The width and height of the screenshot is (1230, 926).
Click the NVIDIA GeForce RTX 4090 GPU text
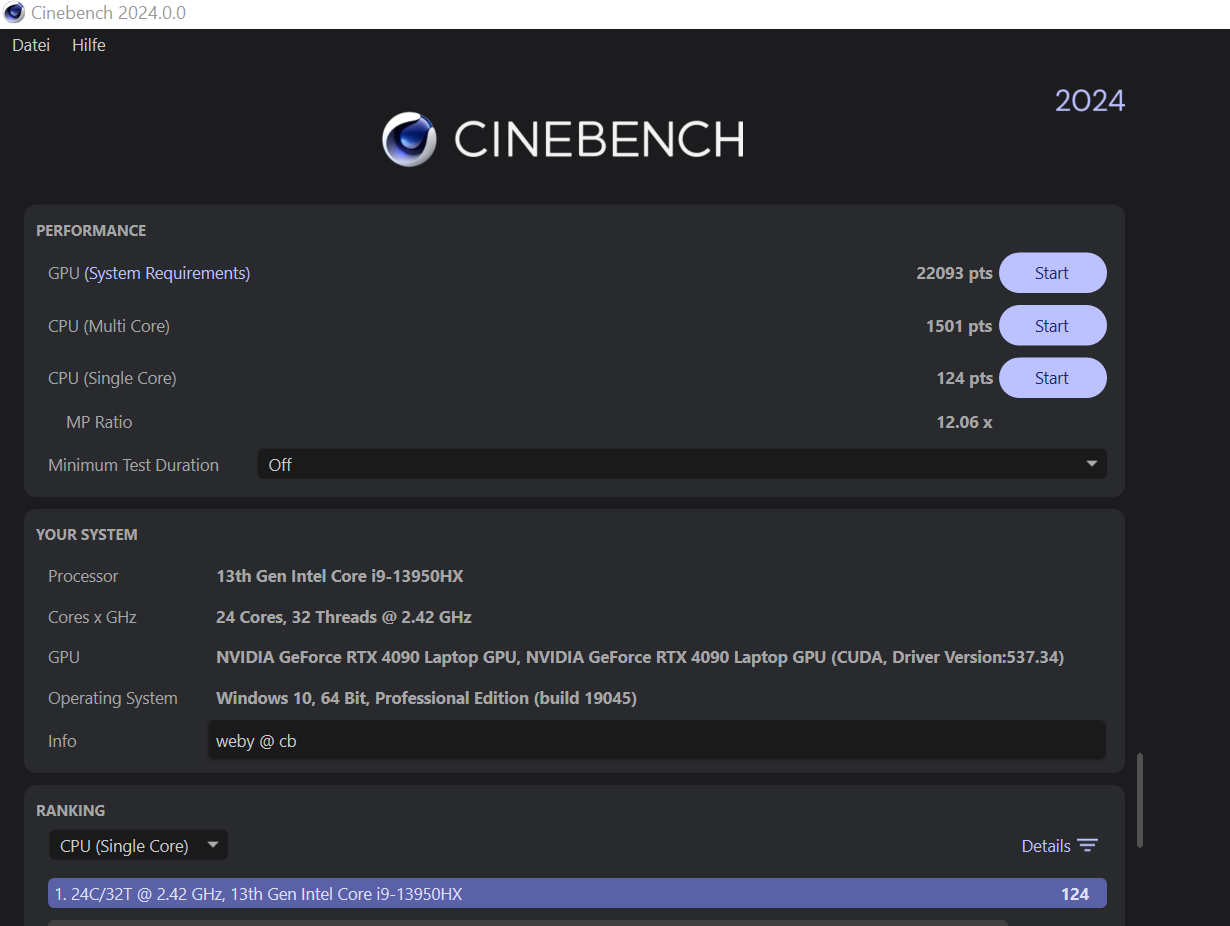640,657
